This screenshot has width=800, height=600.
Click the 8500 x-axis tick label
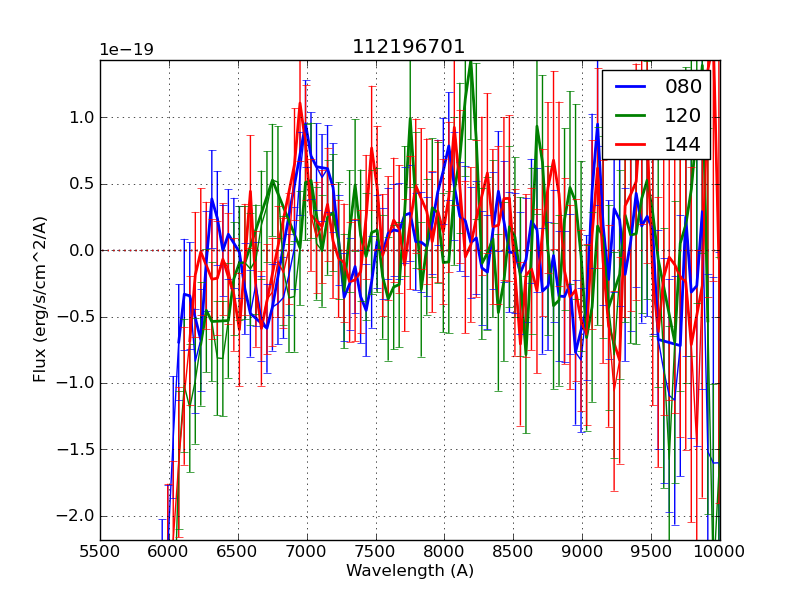(x=513, y=551)
